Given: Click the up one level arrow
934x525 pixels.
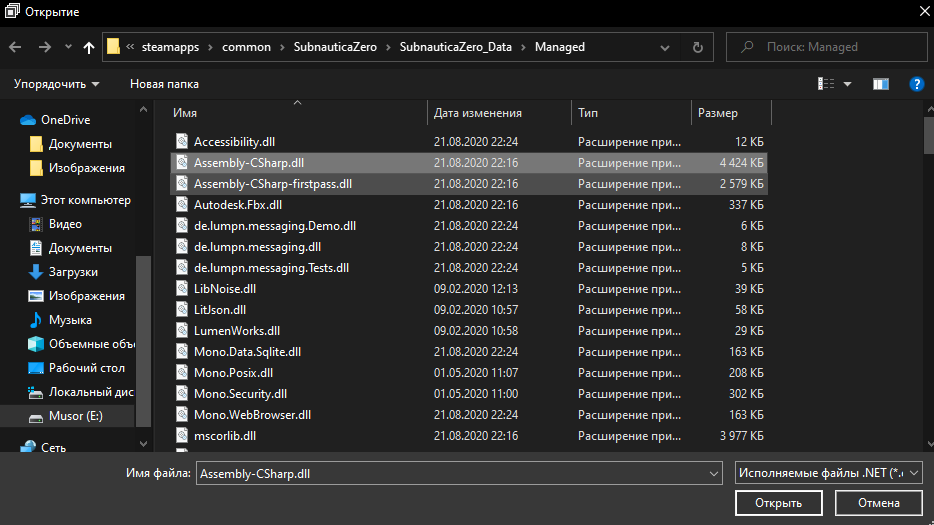Looking at the screenshot, I should click(89, 47).
